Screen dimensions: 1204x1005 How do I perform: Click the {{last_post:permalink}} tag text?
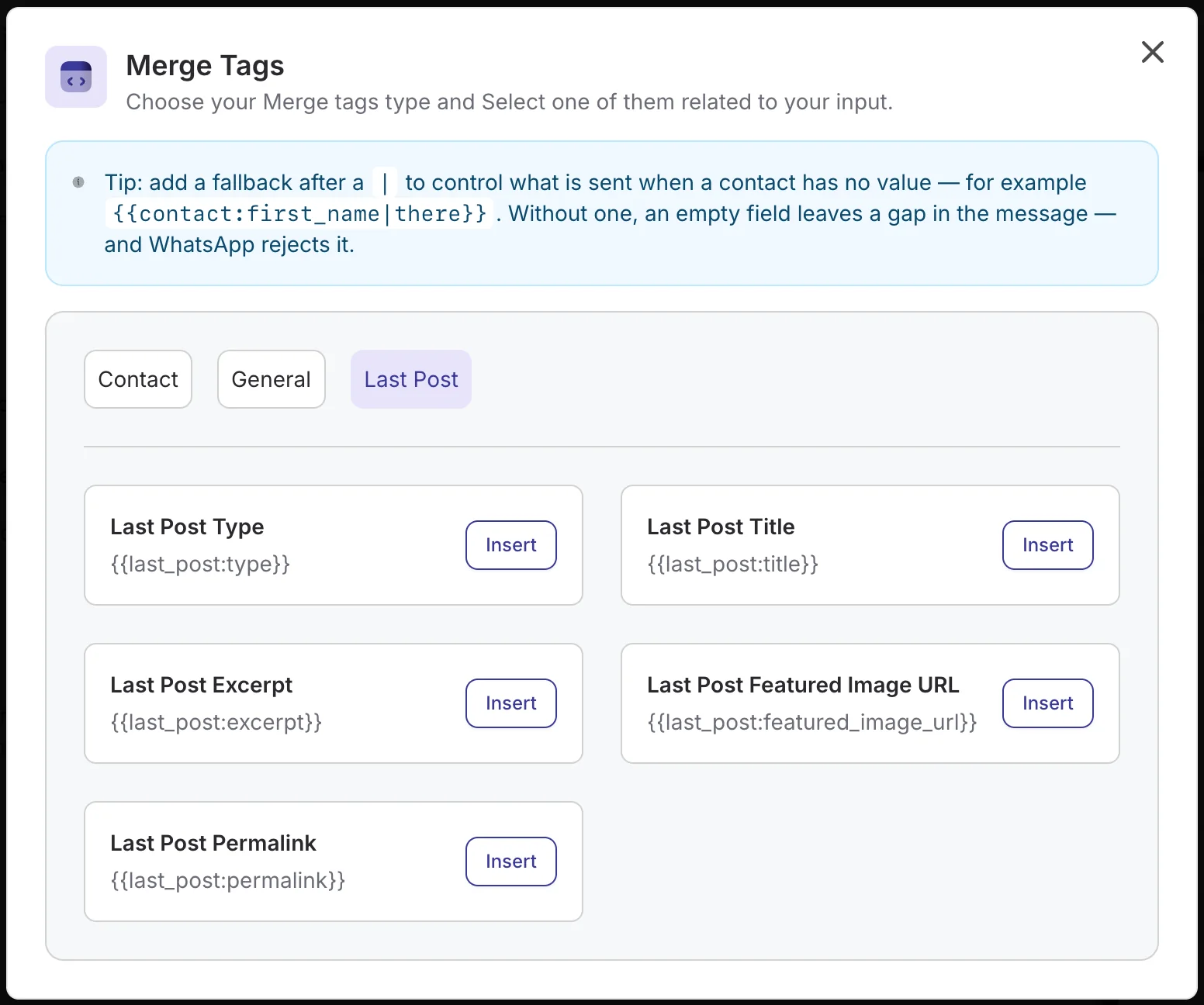(x=228, y=880)
